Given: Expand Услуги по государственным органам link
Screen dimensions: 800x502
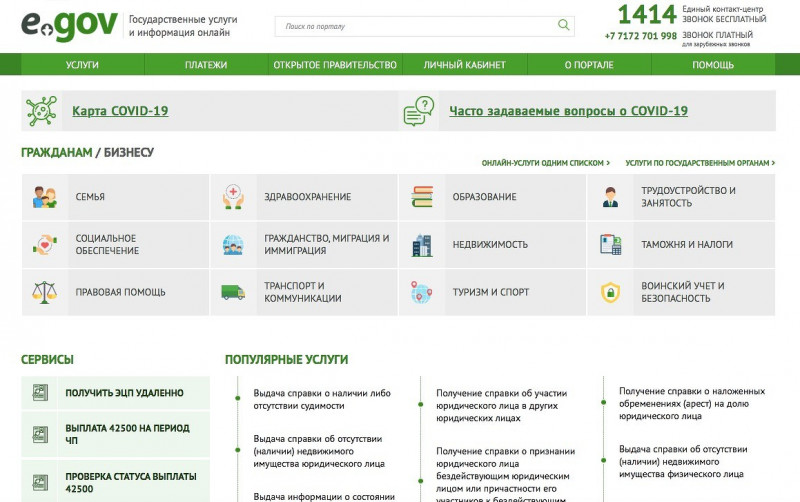Looking at the screenshot, I should pos(699,162).
